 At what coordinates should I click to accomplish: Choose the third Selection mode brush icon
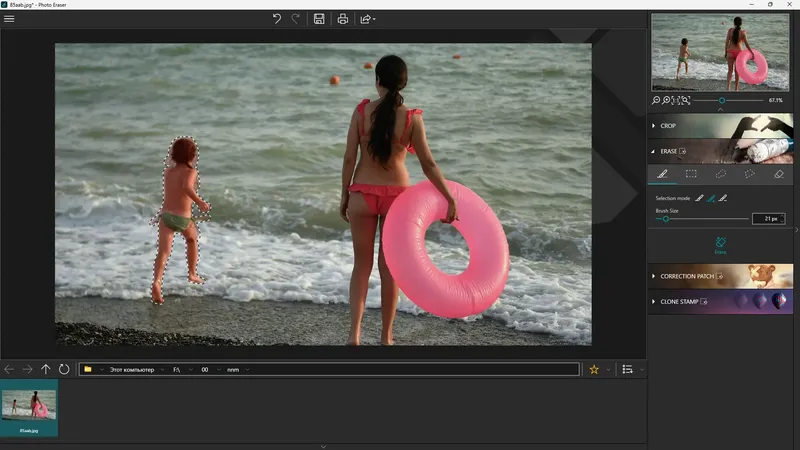coord(723,198)
